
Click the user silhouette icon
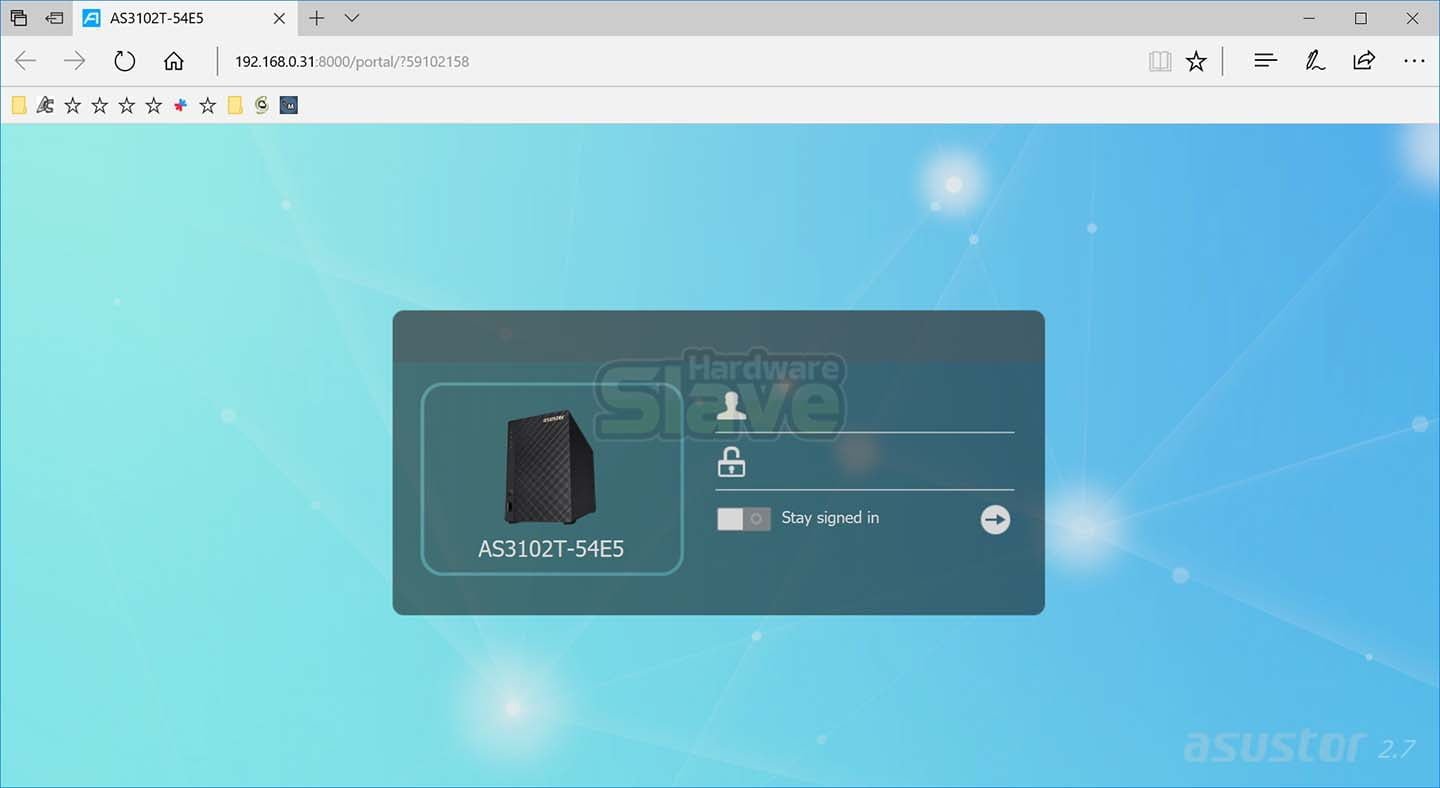(x=731, y=405)
